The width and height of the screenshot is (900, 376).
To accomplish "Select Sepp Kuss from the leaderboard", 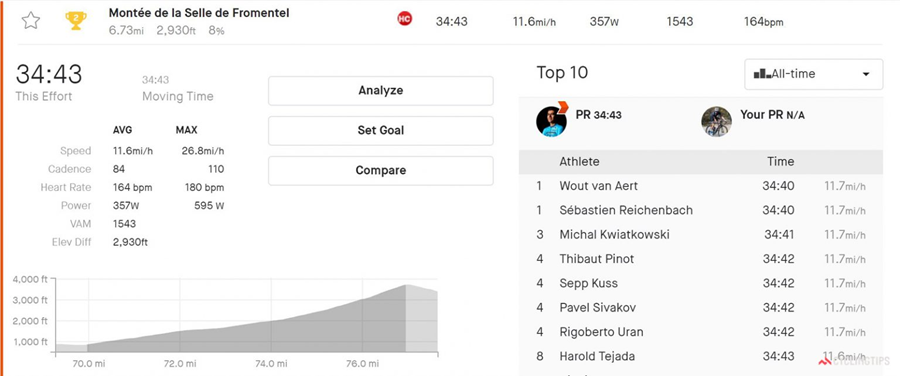I will [700, 283].
